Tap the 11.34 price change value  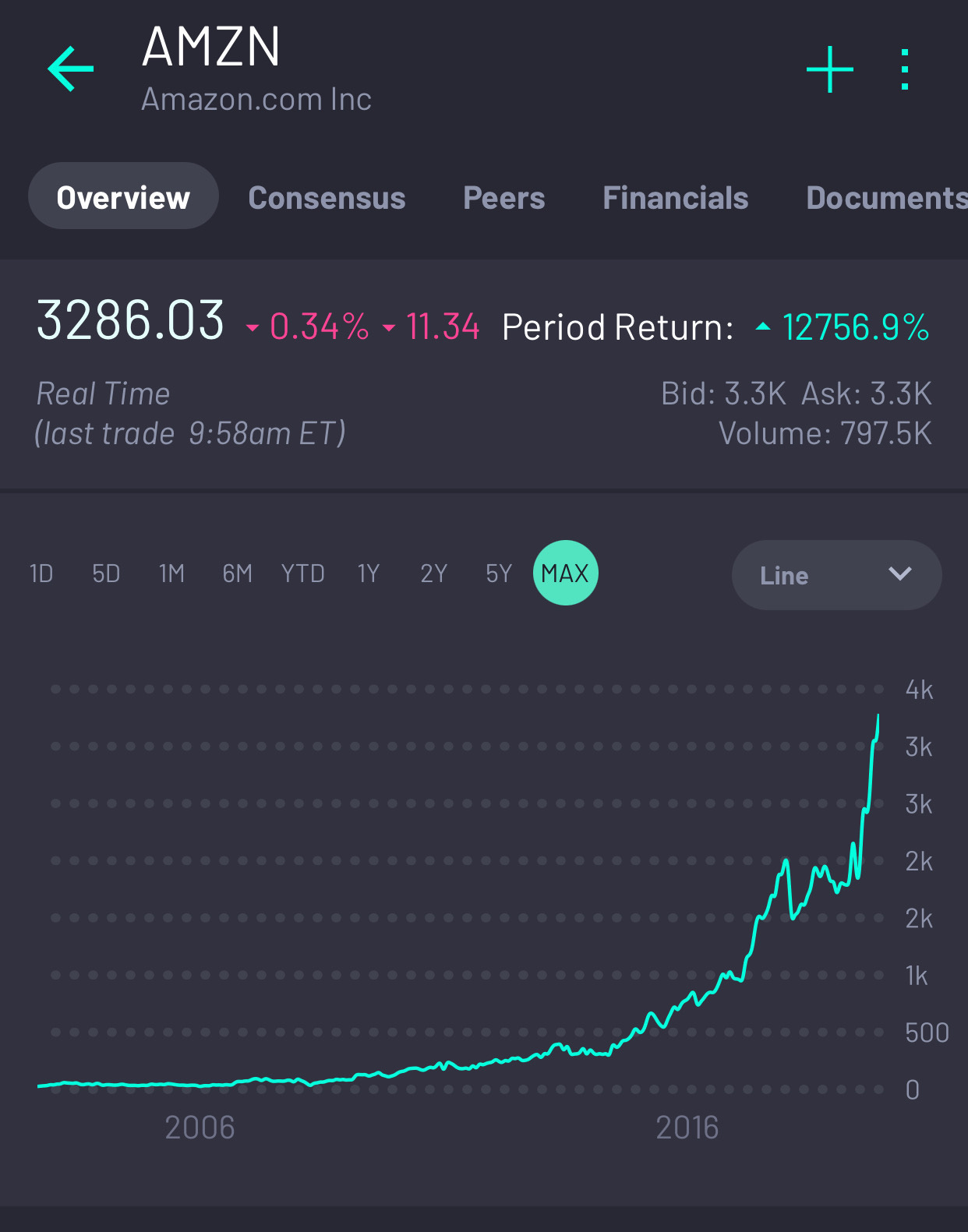point(443,327)
